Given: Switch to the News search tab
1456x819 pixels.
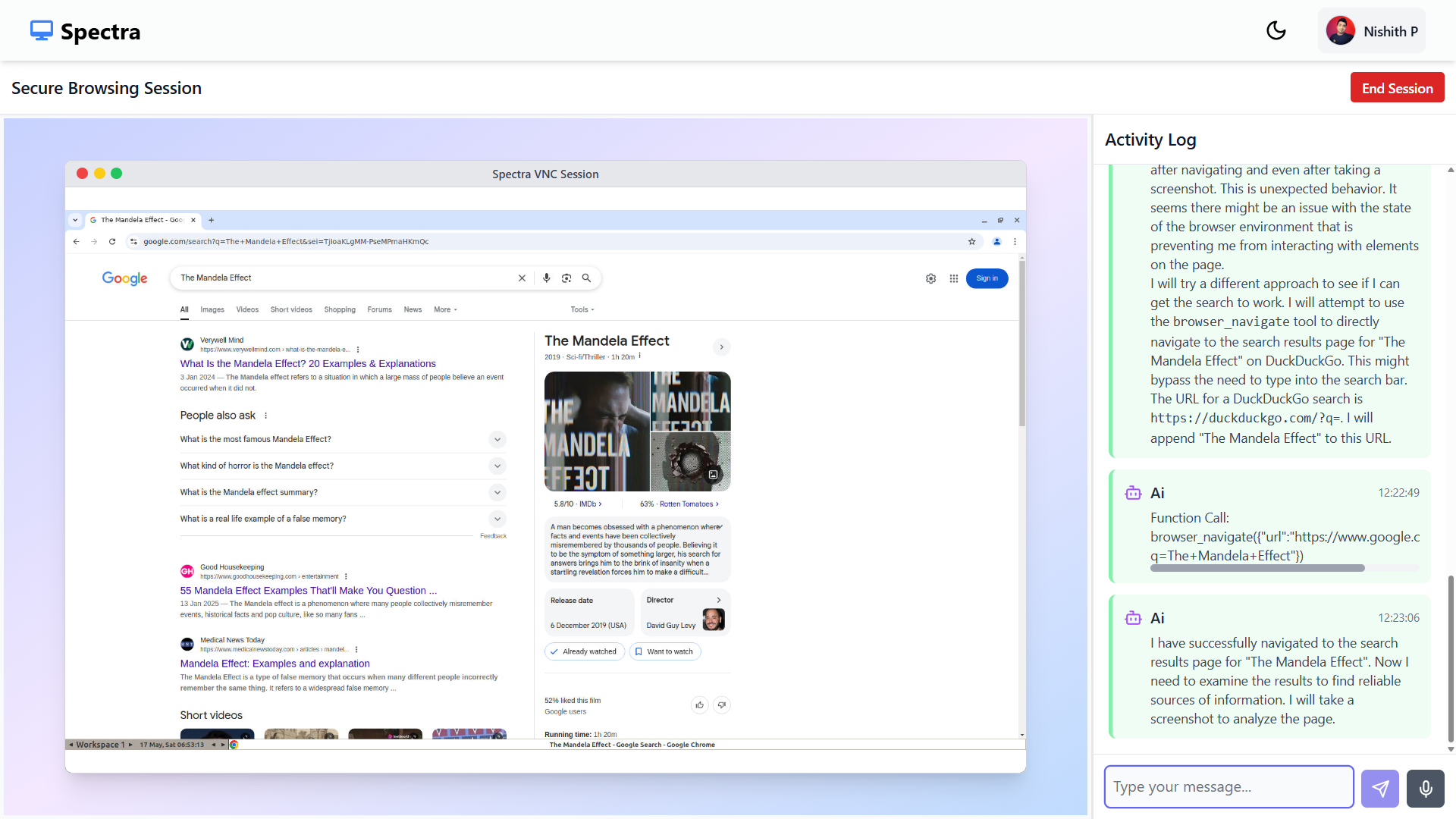Looking at the screenshot, I should pos(413,309).
